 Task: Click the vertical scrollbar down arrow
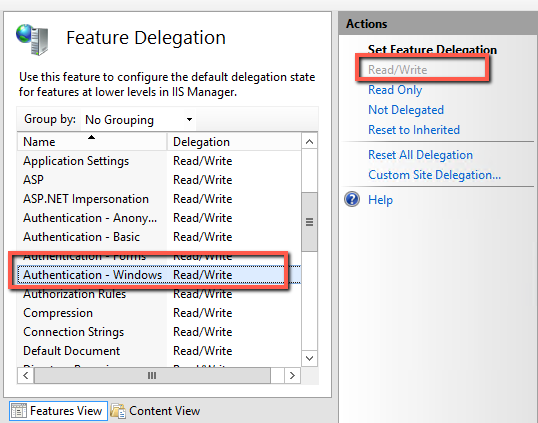pyautogui.click(x=309, y=359)
